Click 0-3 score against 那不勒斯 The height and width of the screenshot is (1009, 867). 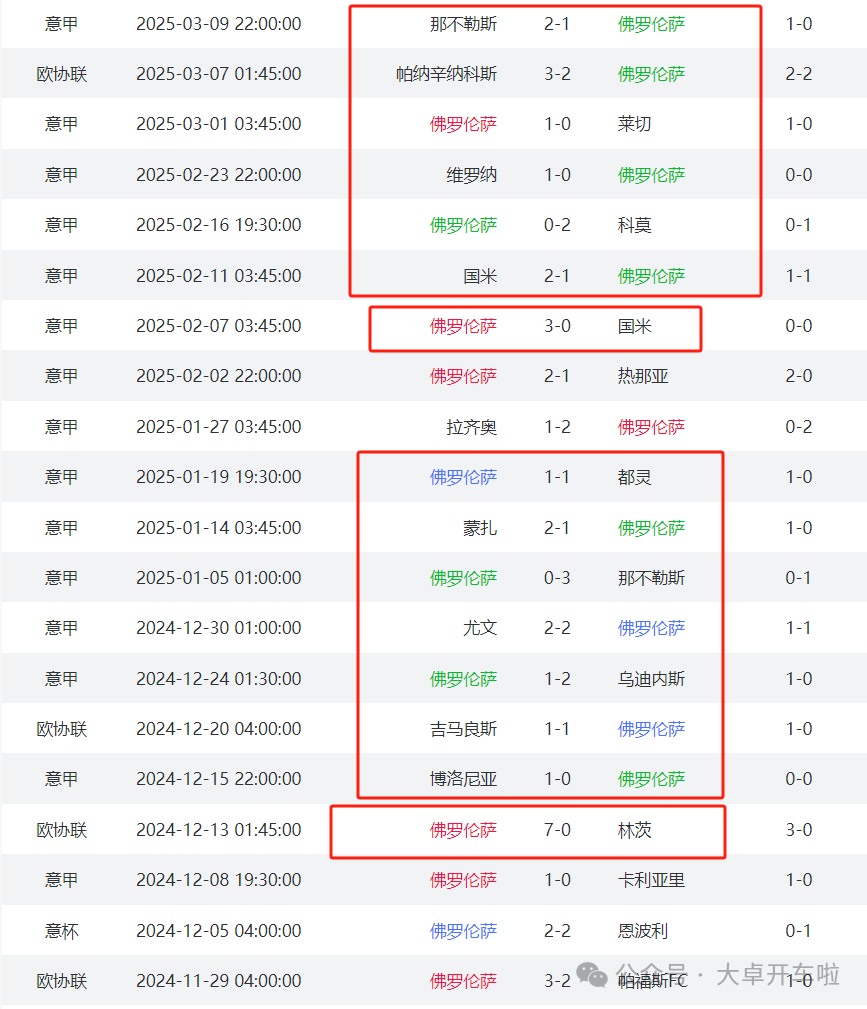pyautogui.click(x=557, y=578)
